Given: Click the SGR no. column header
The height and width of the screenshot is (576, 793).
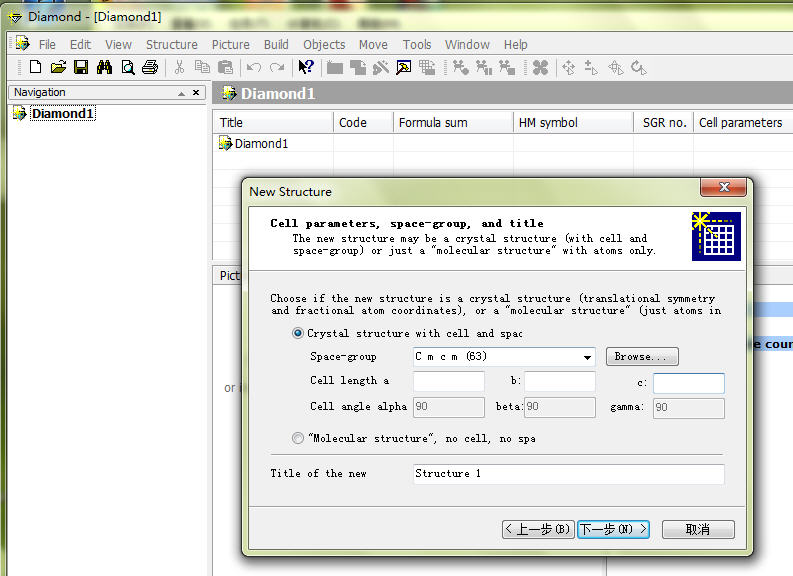Looking at the screenshot, I should point(664,122).
